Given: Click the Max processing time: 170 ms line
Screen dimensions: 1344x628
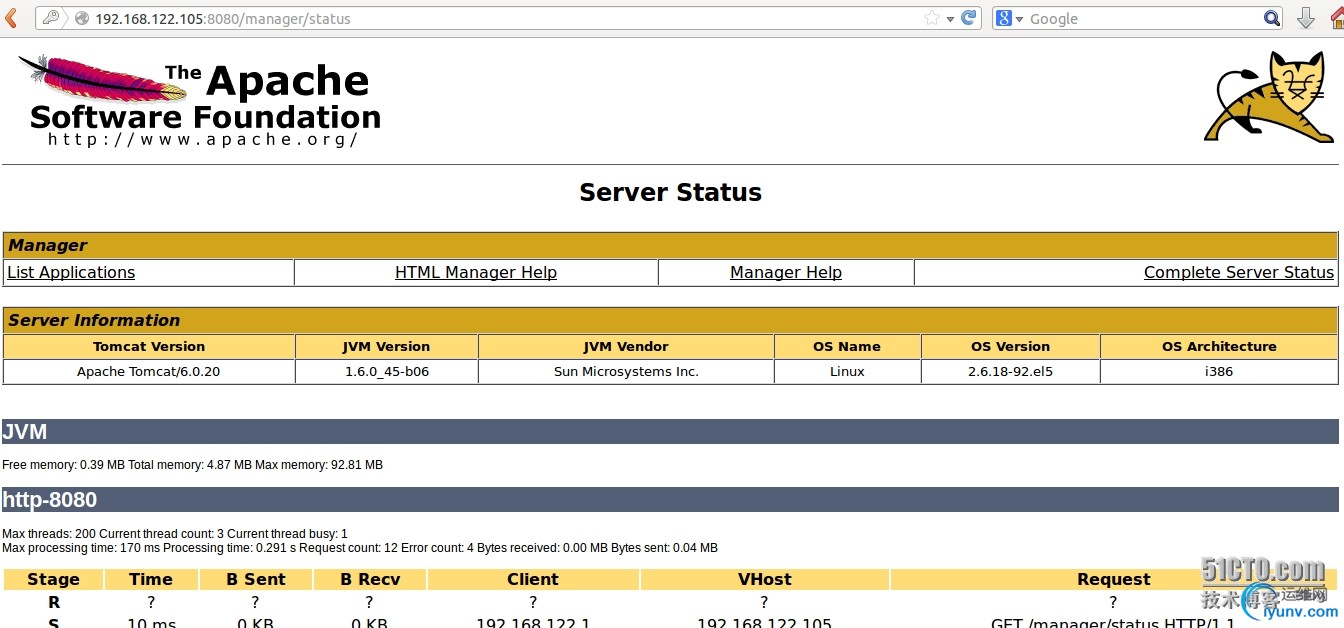Looking at the screenshot, I should click(x=360, y=548).
